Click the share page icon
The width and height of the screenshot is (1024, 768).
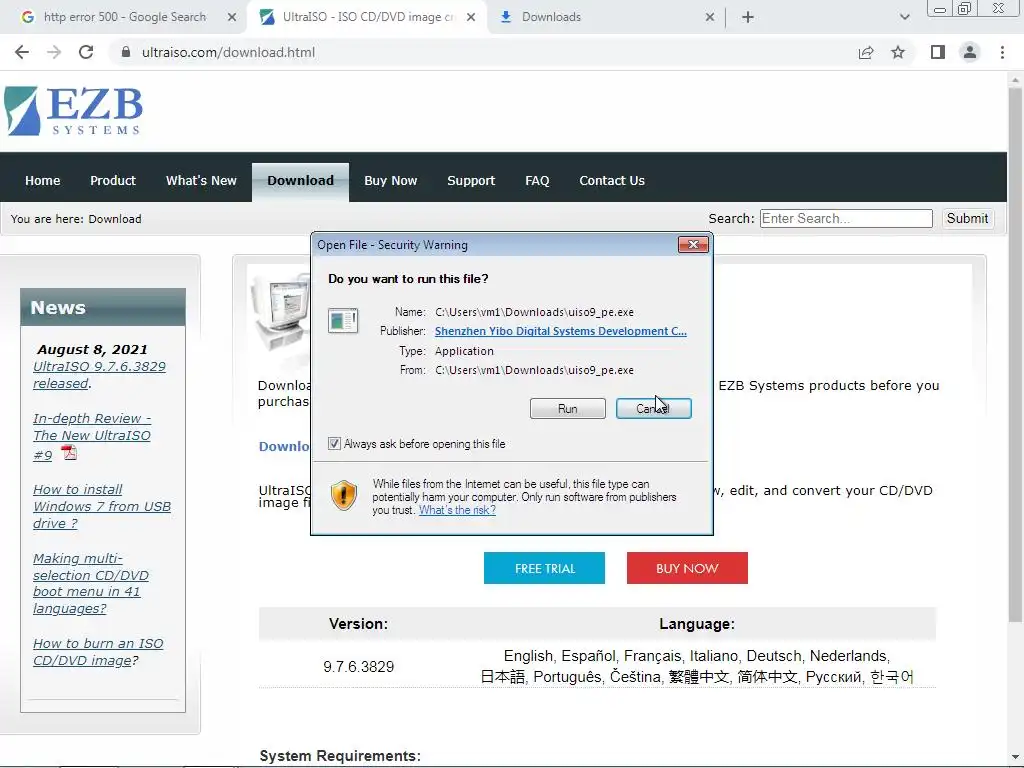(866, 52)
